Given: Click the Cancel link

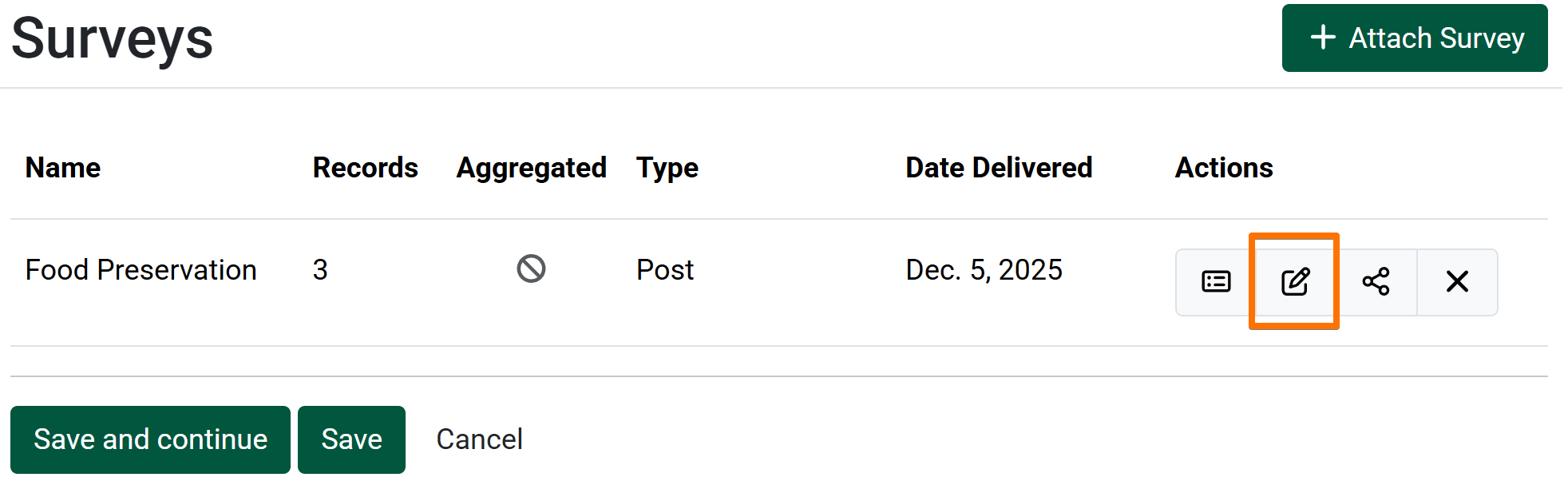Looking at the screenshot, I should [479, 439].
